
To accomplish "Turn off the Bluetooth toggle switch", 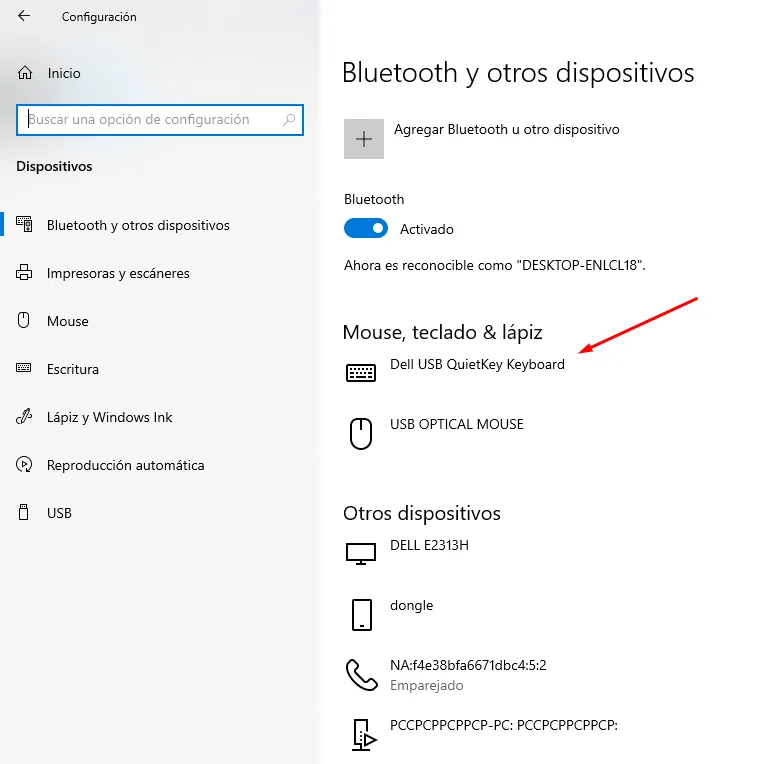I will click(365, 229).
